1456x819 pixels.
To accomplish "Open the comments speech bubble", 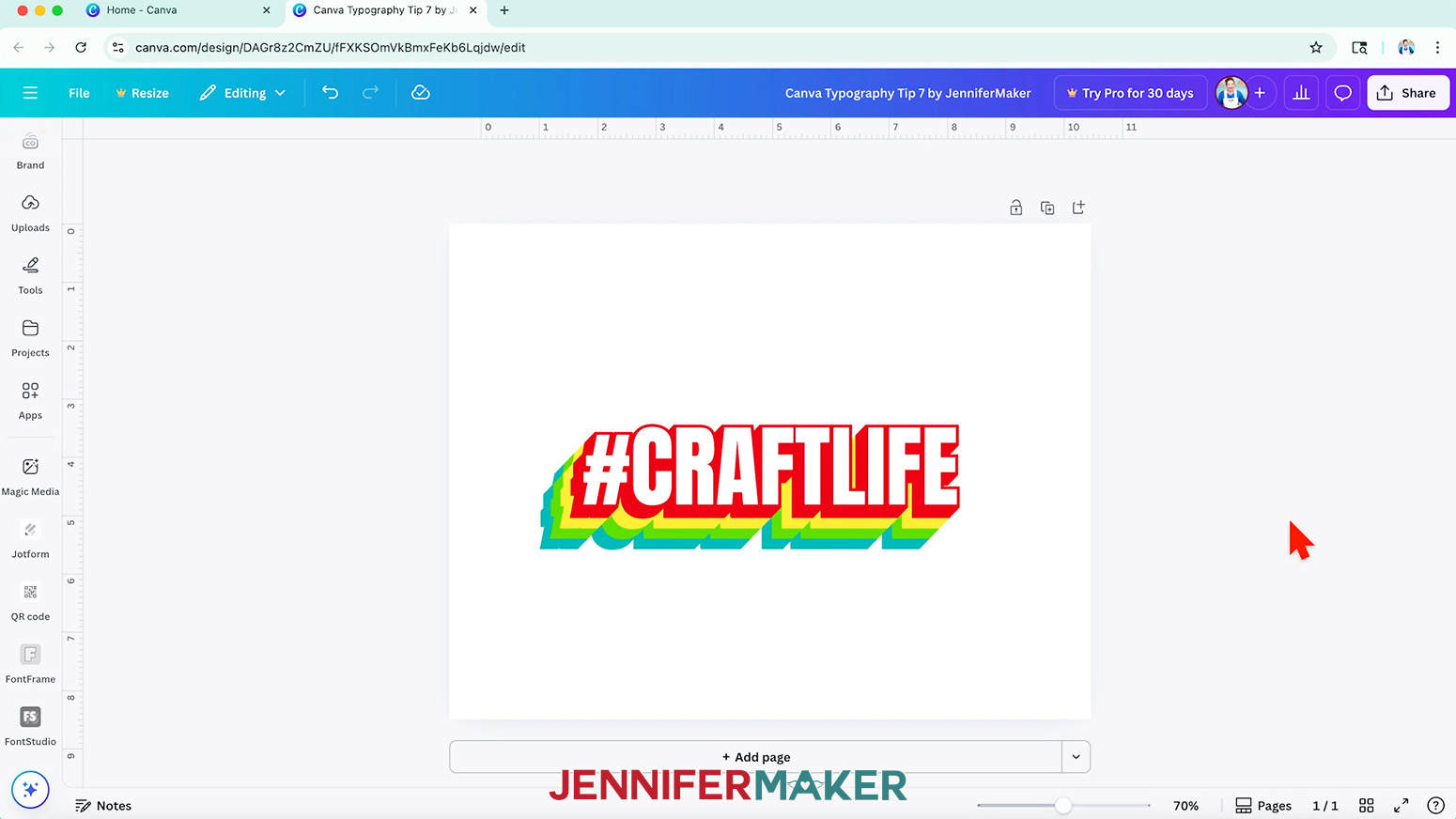I will pos(1343,93).
